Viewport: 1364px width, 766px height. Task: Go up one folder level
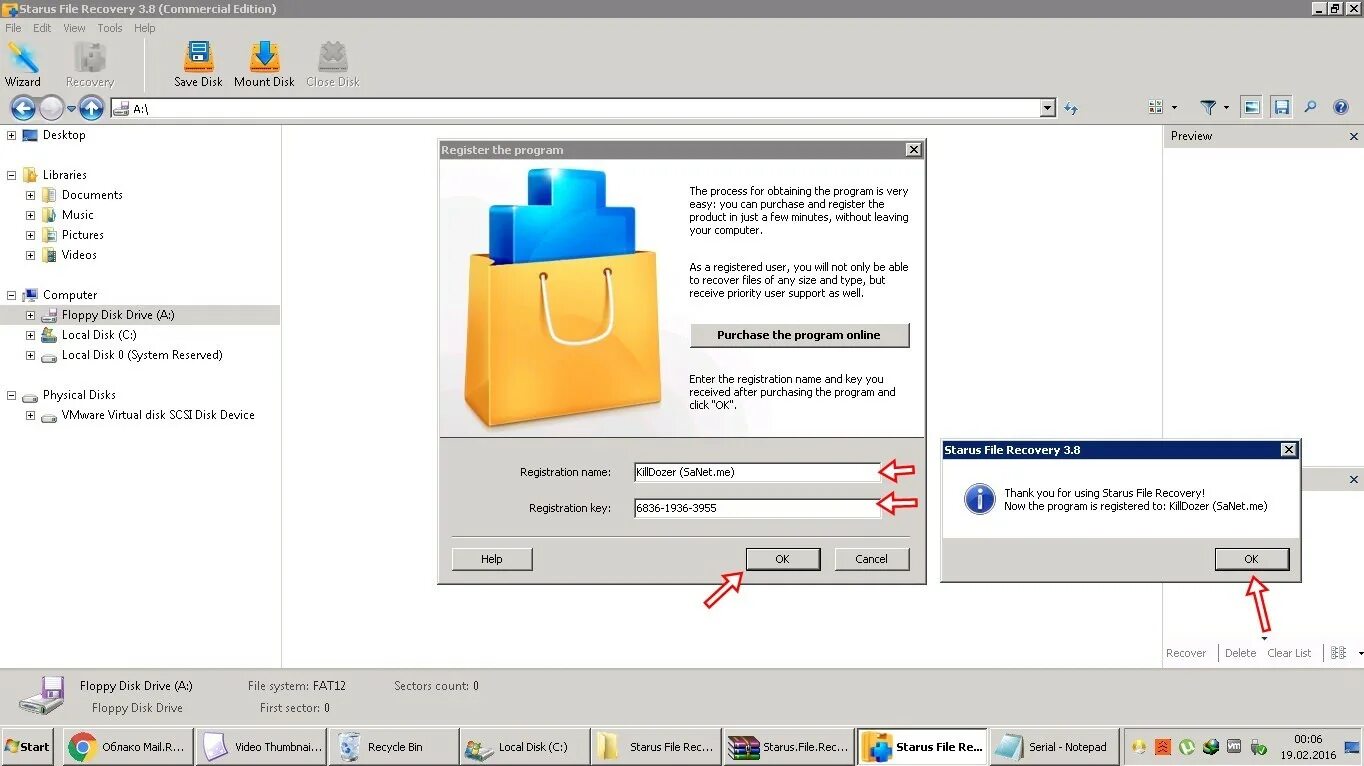coord(91,108)
